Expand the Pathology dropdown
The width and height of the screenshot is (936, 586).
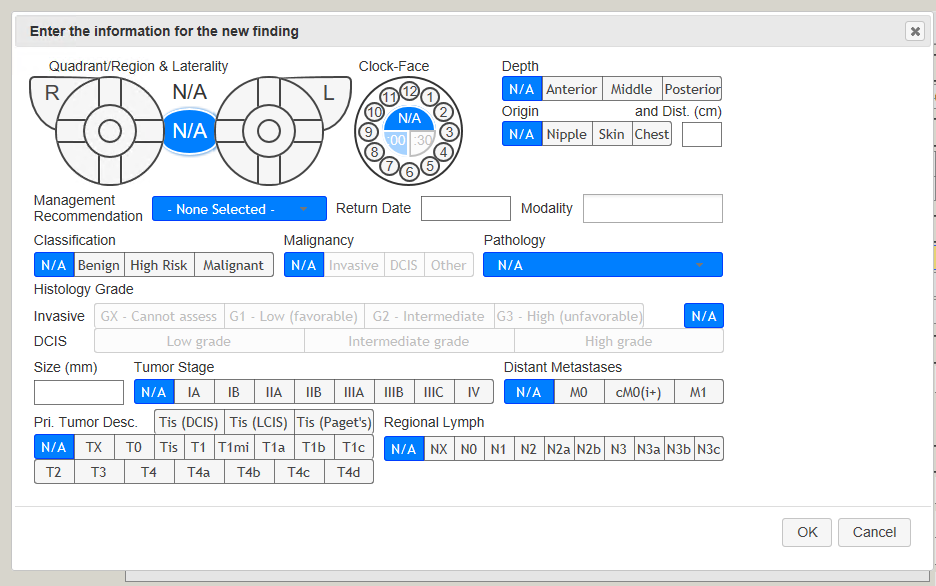pyautogui.click(x=602, y=264)
